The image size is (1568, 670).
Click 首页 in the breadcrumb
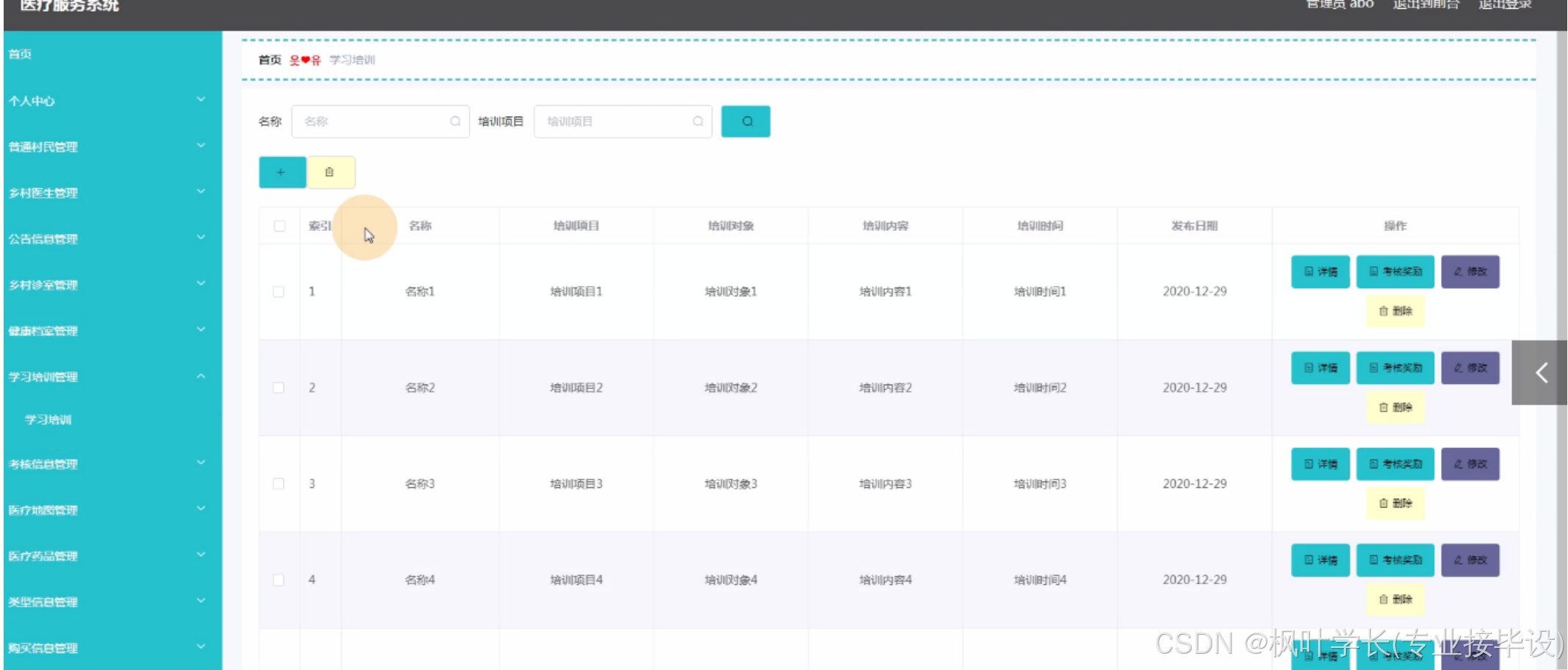click(x=270, y=60)
